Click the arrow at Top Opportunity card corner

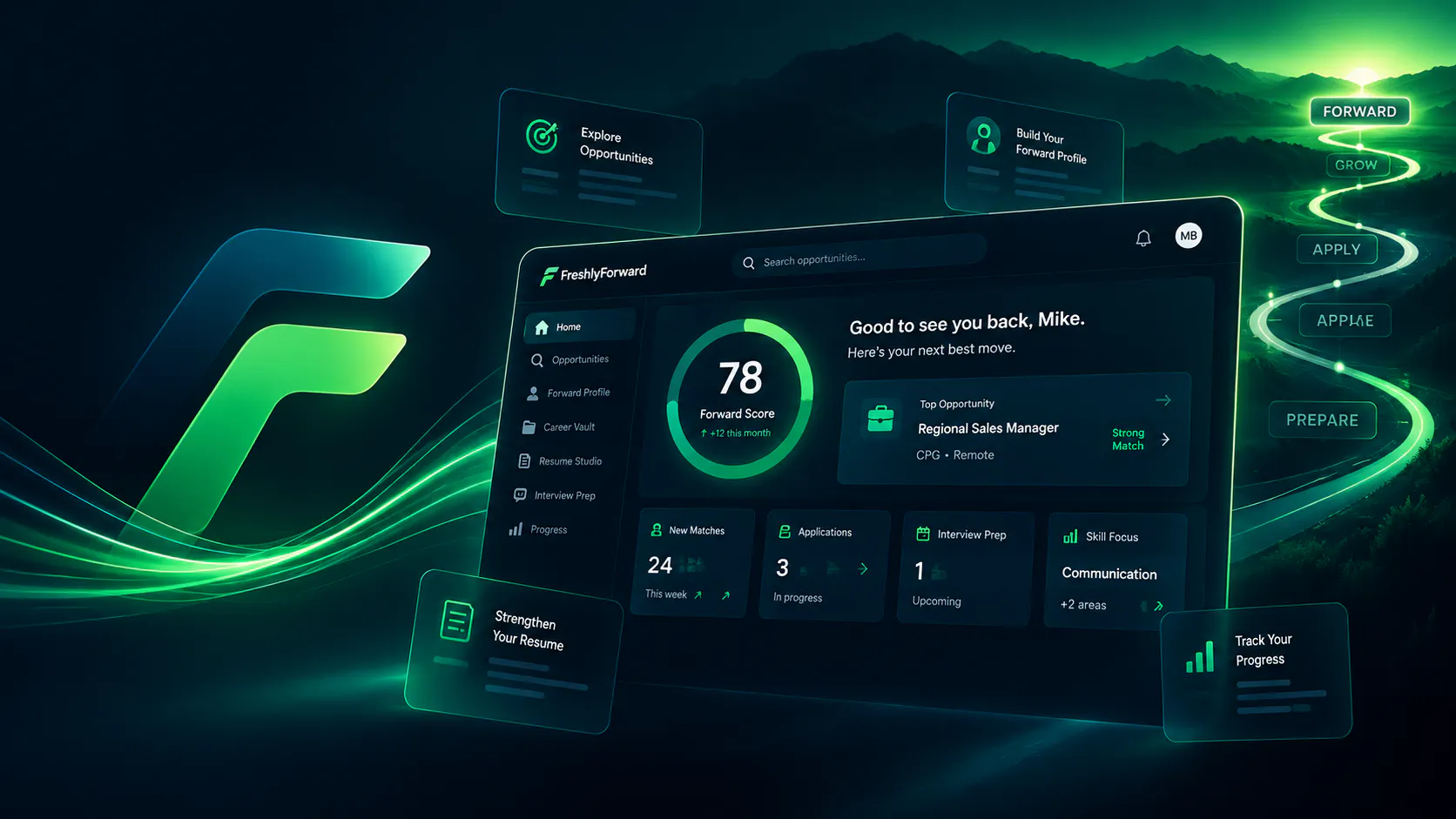(1163, 400)
